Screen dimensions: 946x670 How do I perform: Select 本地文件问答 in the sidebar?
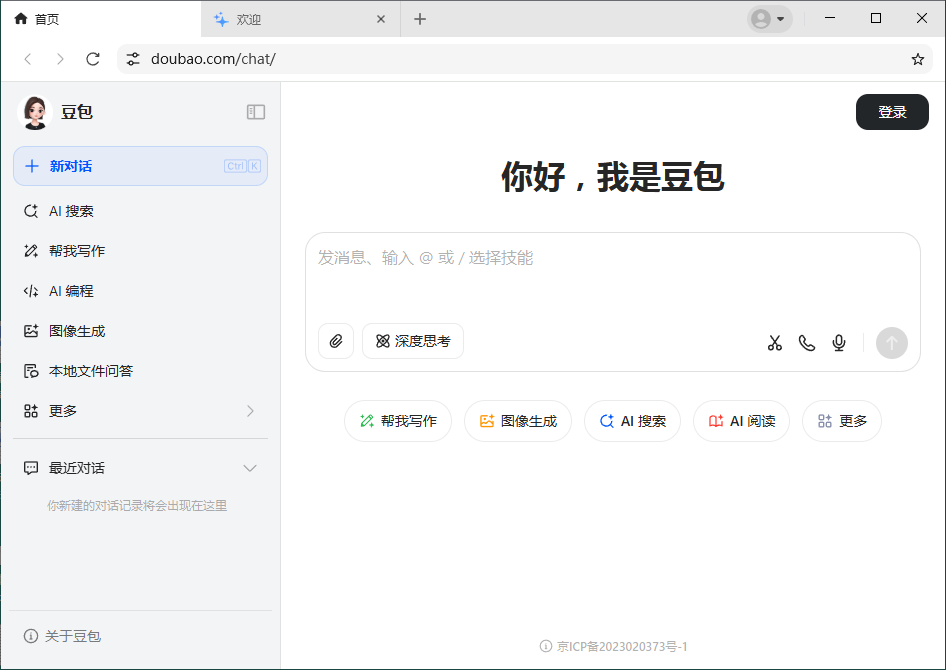pos(90,371)
